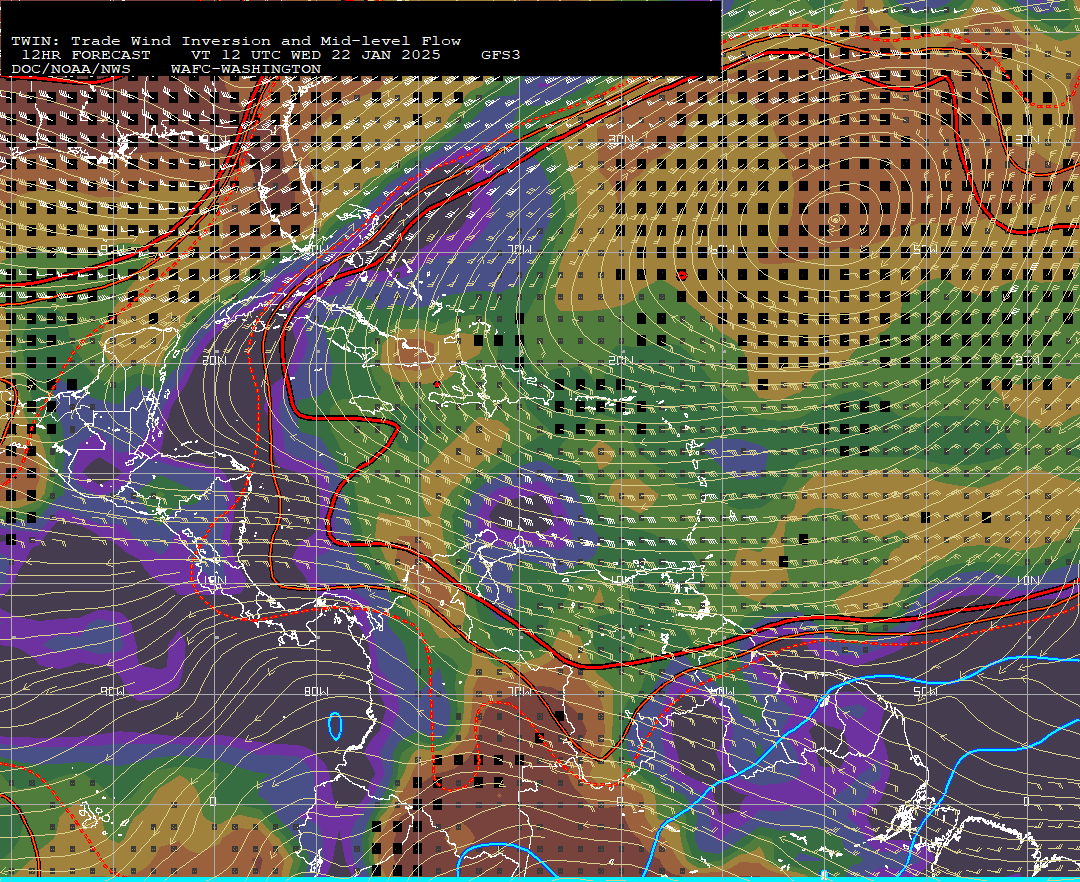Click the 'GFS3' model label
This screenshot has width=1080, height=882.
pyautogui.click(x=500, y=55)
